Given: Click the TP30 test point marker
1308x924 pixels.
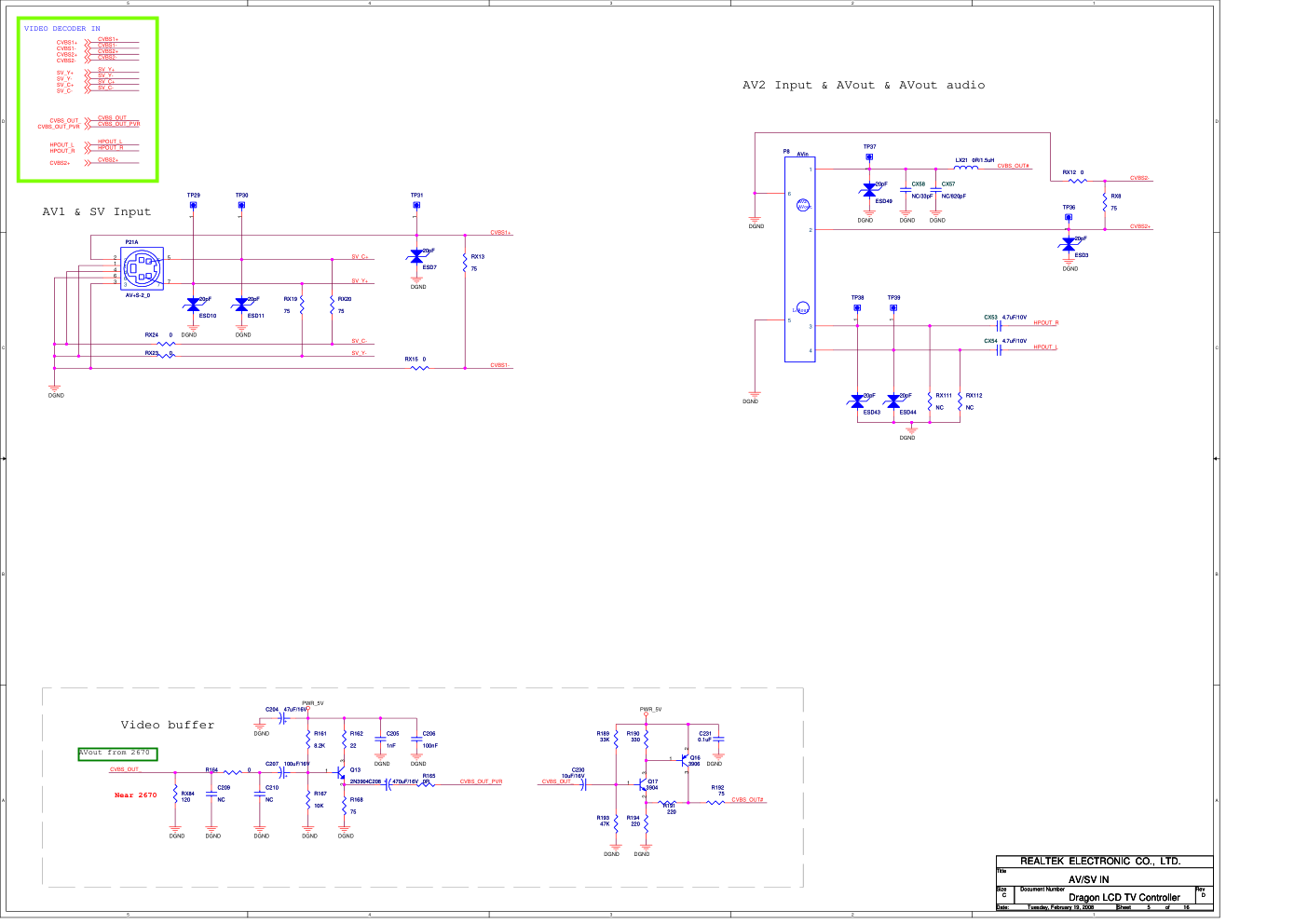Looking at the screenshot, I should click(241, 205).
